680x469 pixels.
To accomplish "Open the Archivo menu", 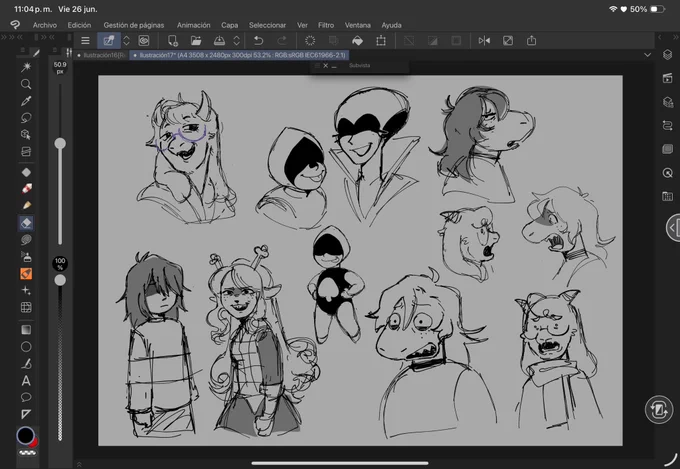I will [45, 25].
